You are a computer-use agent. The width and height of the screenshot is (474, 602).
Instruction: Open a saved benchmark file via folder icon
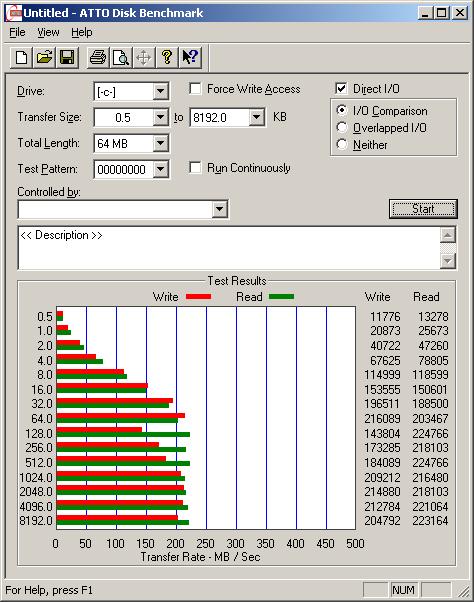[x=44, y=58]
